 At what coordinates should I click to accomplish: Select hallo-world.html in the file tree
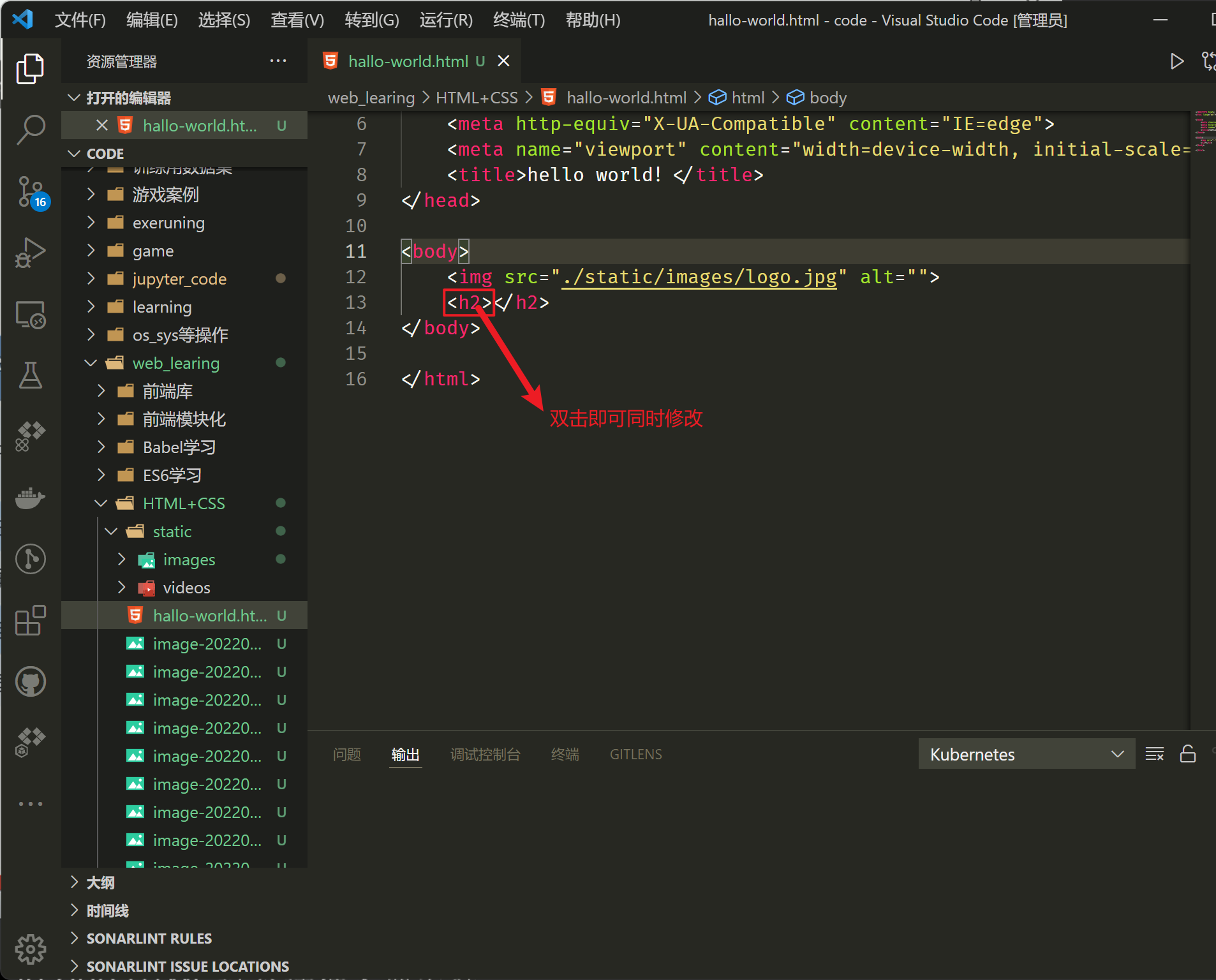(x=184, y=616)
